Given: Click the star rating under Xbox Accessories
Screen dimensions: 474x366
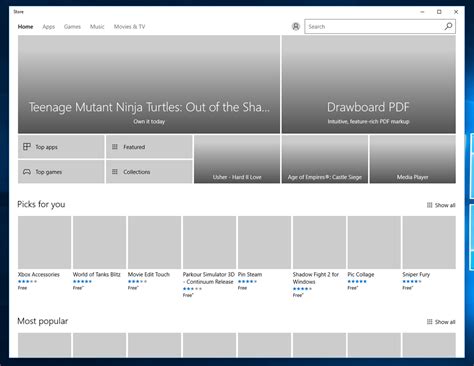Looking at the screenshot, I should click(x=27, y=282).
